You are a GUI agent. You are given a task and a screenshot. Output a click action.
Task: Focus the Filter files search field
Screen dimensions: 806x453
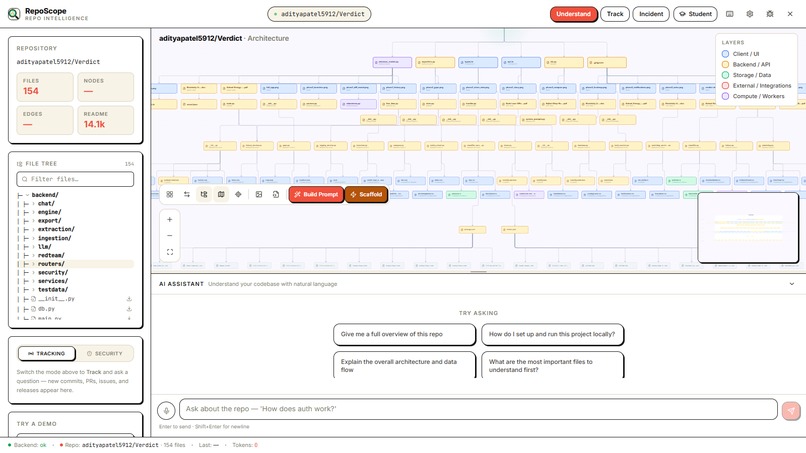pos(75,179)
